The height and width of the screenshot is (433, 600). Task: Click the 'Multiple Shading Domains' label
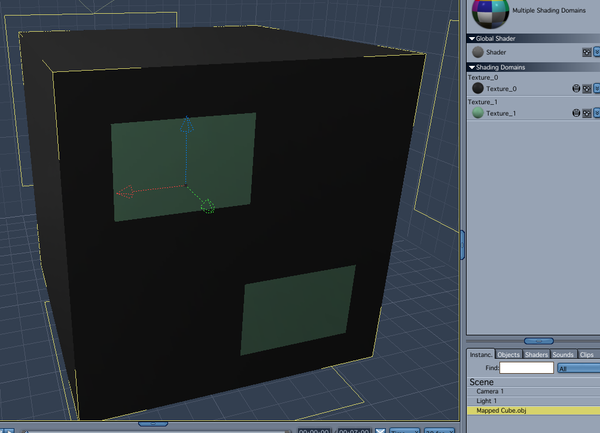pos(549,11)
